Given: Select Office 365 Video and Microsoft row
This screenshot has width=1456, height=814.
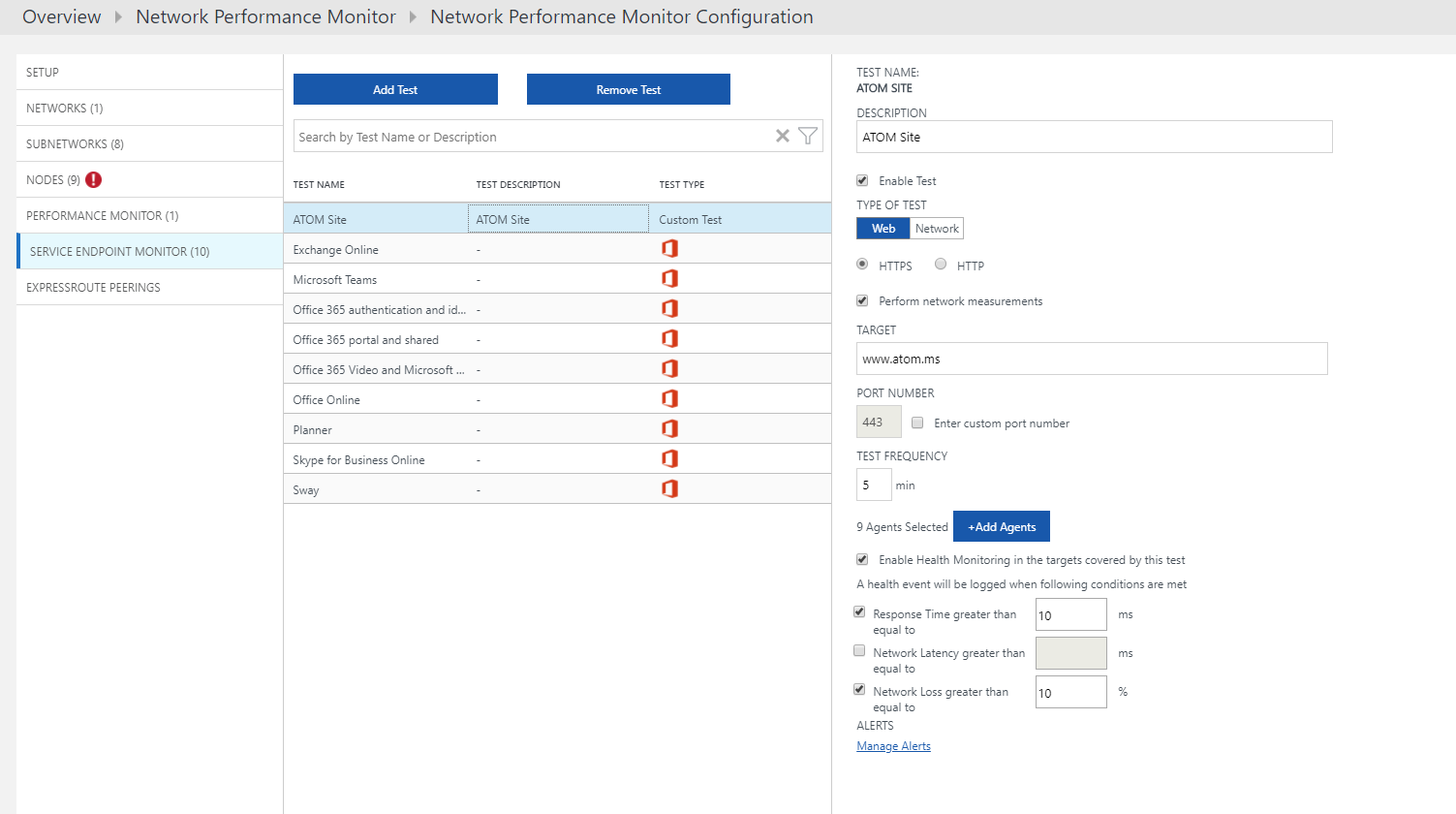Looking at the screenshot, I should click(x=557, y=369).
